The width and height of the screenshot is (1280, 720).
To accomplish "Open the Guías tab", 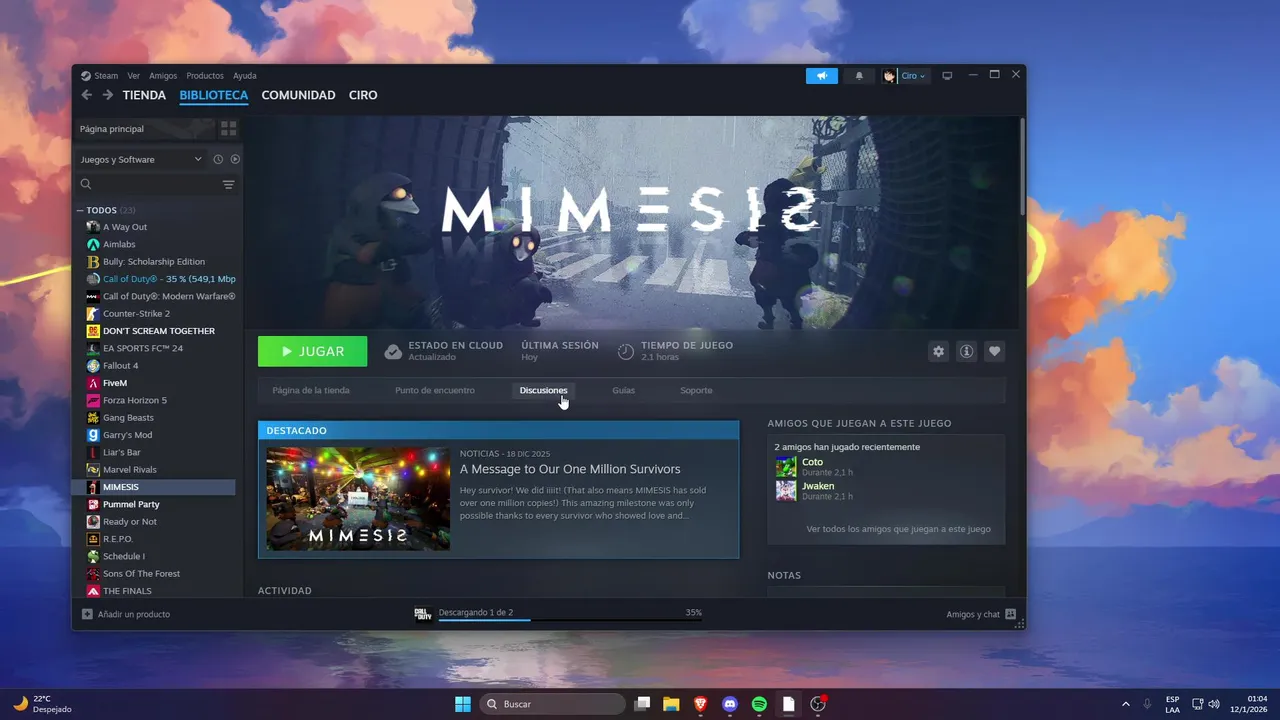I will coord(623,390).
